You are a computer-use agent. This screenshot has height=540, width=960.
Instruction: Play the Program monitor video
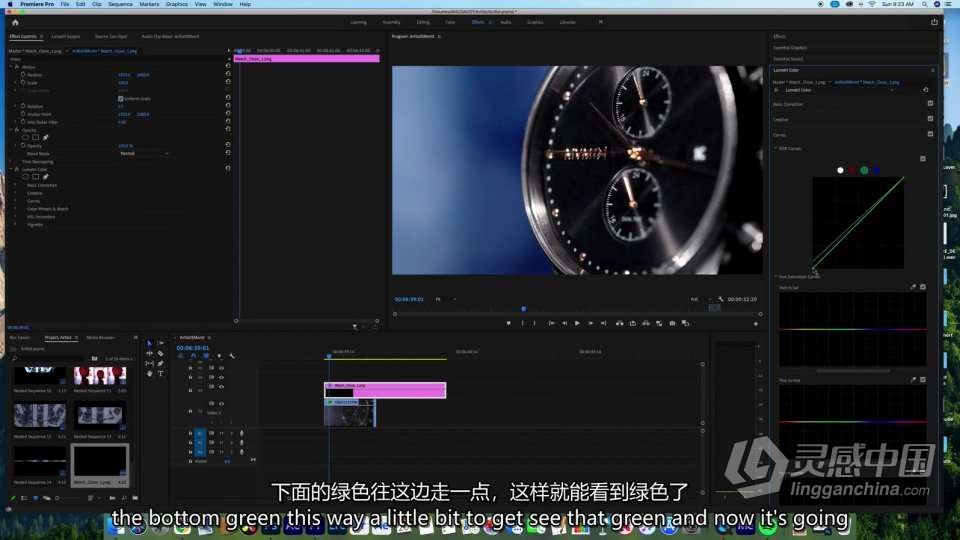[577, 323]
